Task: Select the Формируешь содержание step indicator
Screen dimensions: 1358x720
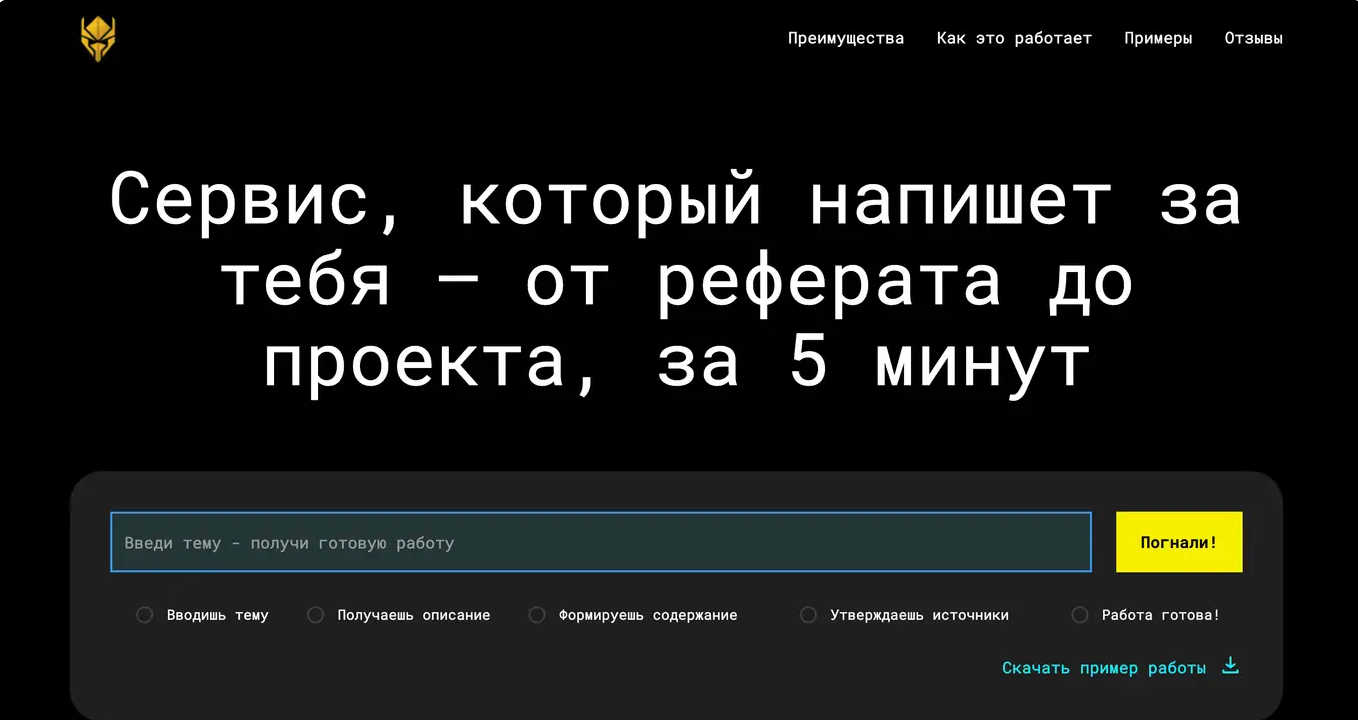Action: (x=537, y=614)
